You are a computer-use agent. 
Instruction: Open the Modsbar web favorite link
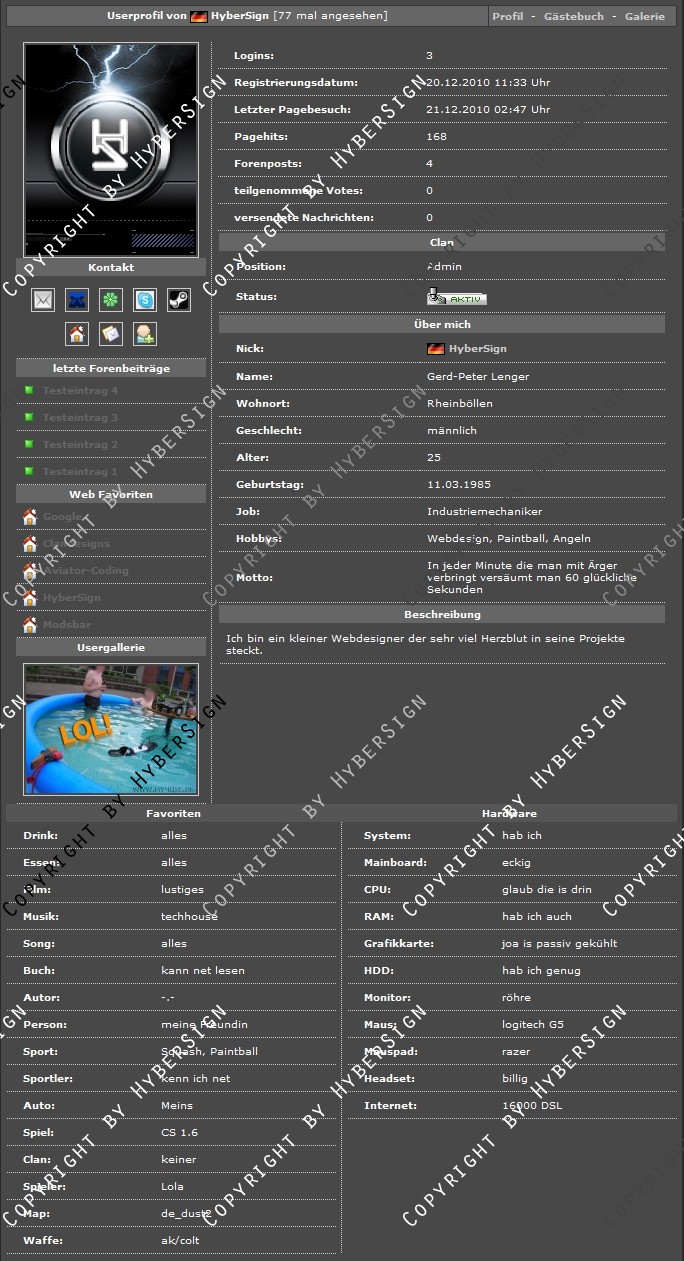coord(67,625)
